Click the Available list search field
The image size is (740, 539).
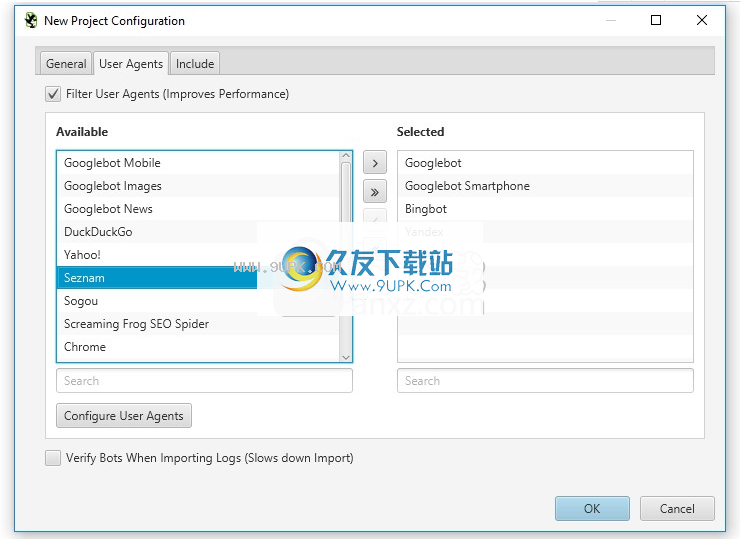pos(204,380)
